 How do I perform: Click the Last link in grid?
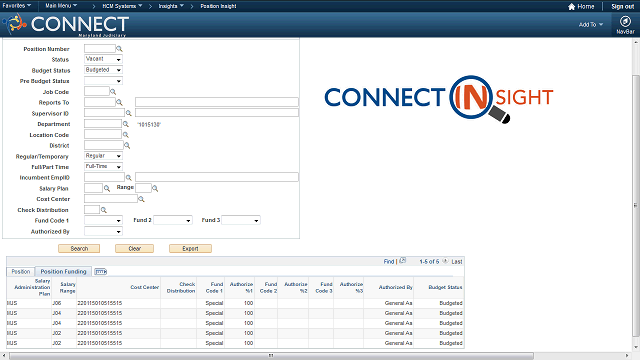(x=457, y=262)
